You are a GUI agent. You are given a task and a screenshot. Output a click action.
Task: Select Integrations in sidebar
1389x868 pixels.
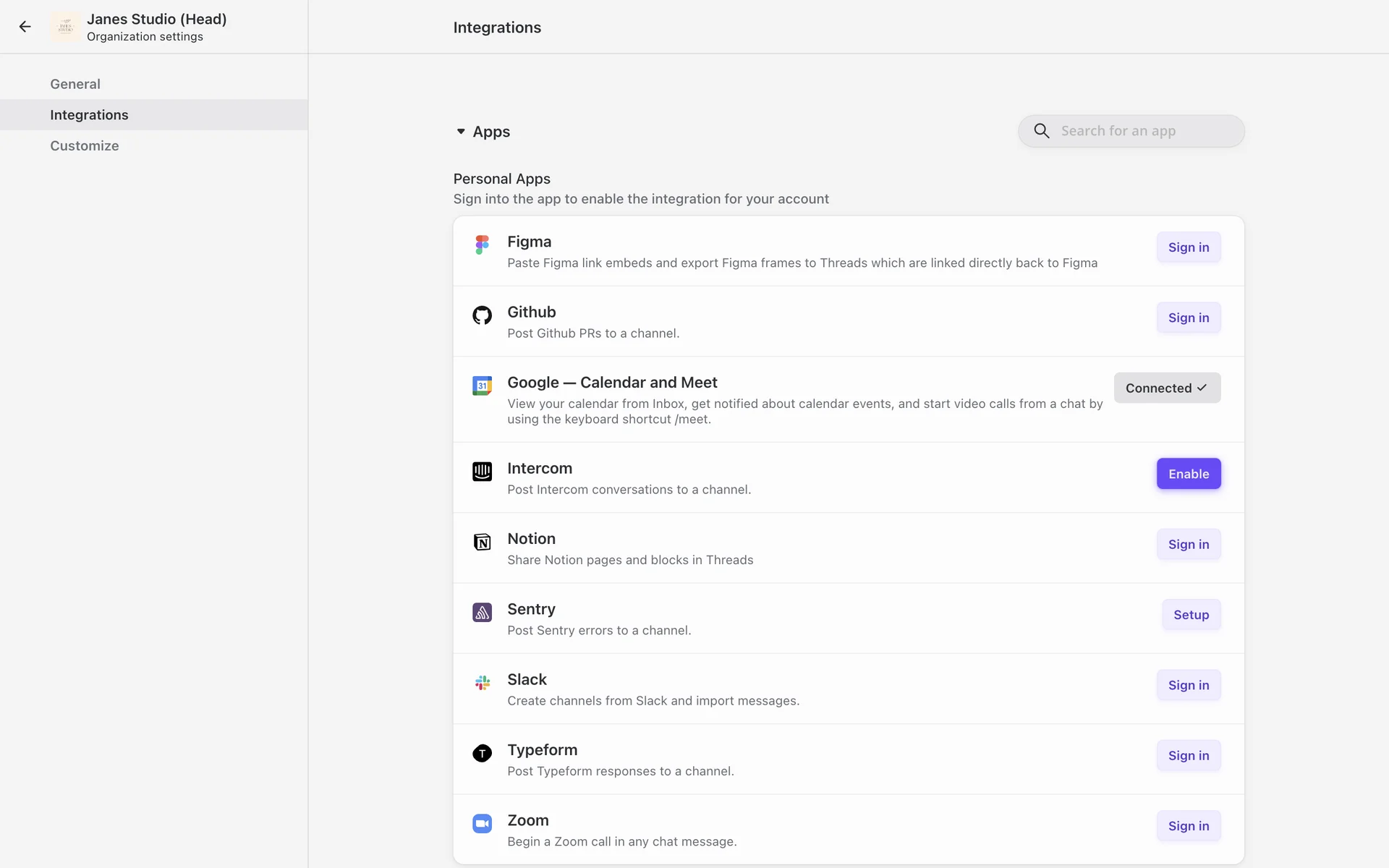click(x=89, y=115)
